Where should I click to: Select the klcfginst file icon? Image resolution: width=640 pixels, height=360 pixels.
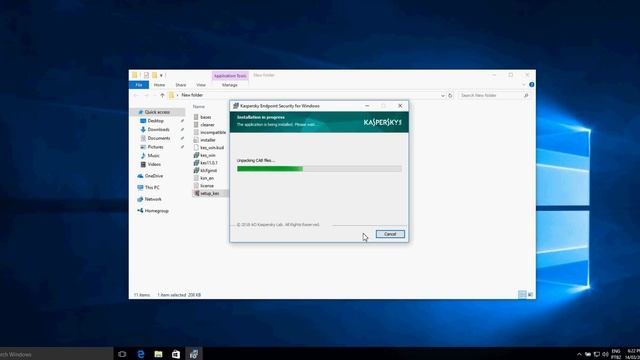(196, 170)
